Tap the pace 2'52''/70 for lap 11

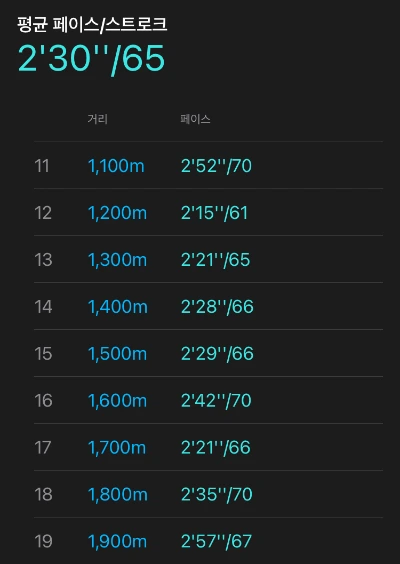click(x=216, y=166)
